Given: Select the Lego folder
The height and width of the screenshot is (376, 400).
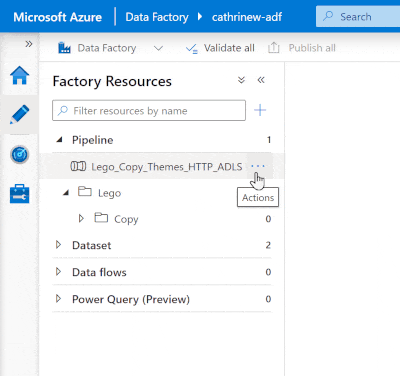Looking at the screenshot, I should coord(109,193).
